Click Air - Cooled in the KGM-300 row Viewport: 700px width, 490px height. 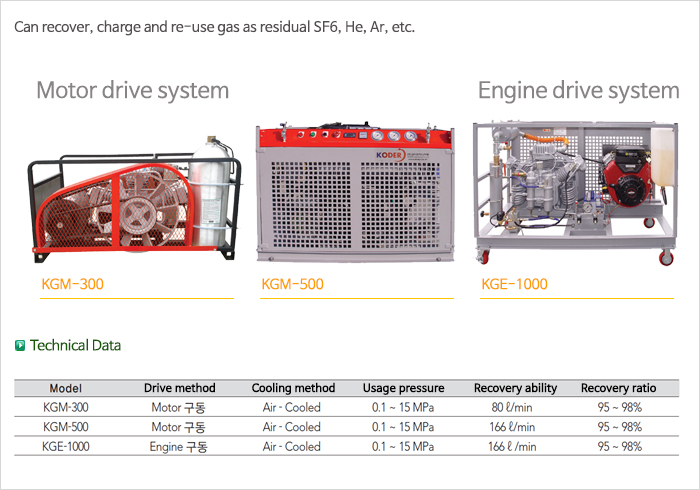click(292, 407)
